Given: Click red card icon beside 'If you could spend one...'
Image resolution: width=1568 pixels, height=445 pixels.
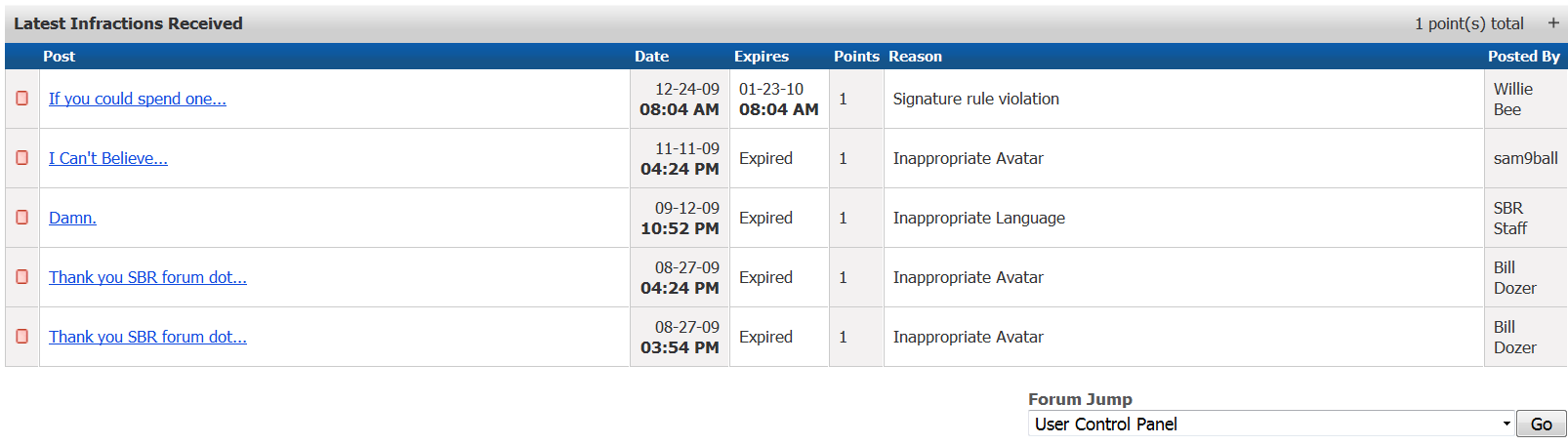Looking at the screenshot, I should coord(22,99).
